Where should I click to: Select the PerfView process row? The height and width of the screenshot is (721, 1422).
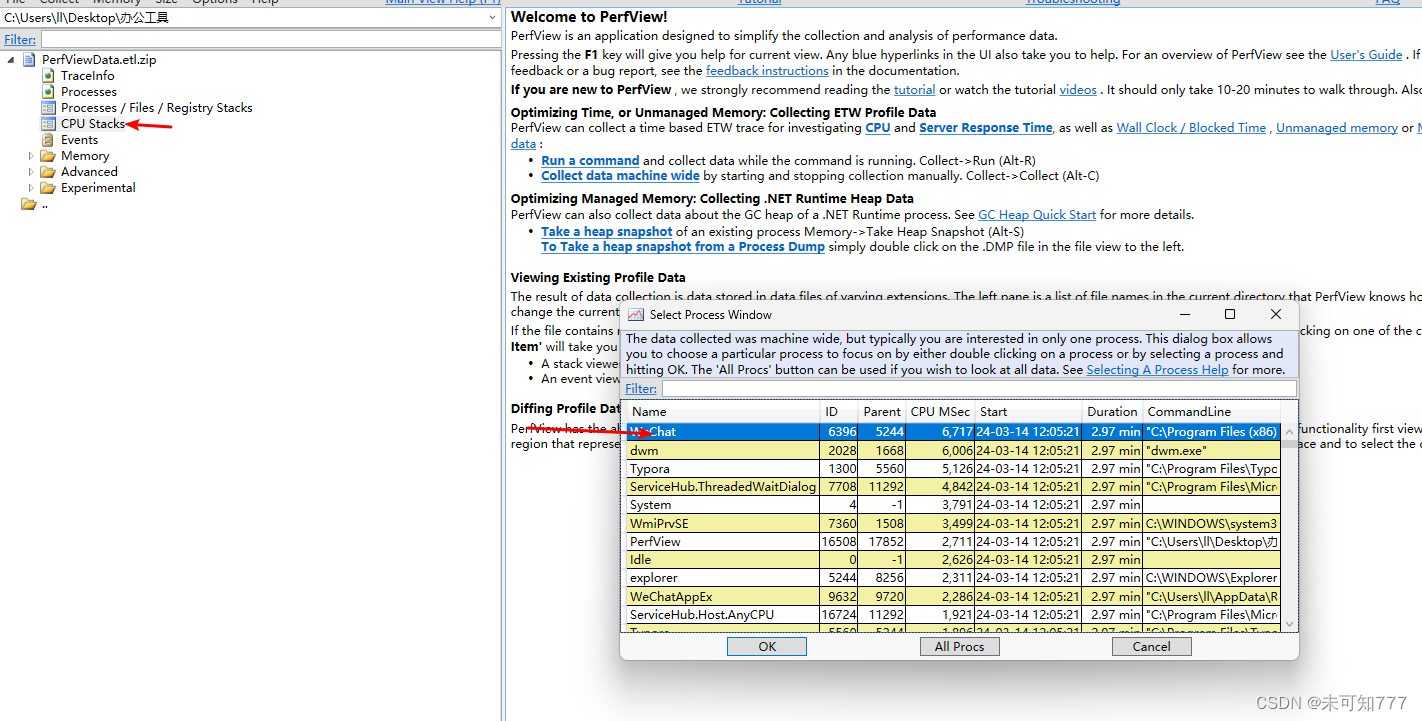point(954,542)
